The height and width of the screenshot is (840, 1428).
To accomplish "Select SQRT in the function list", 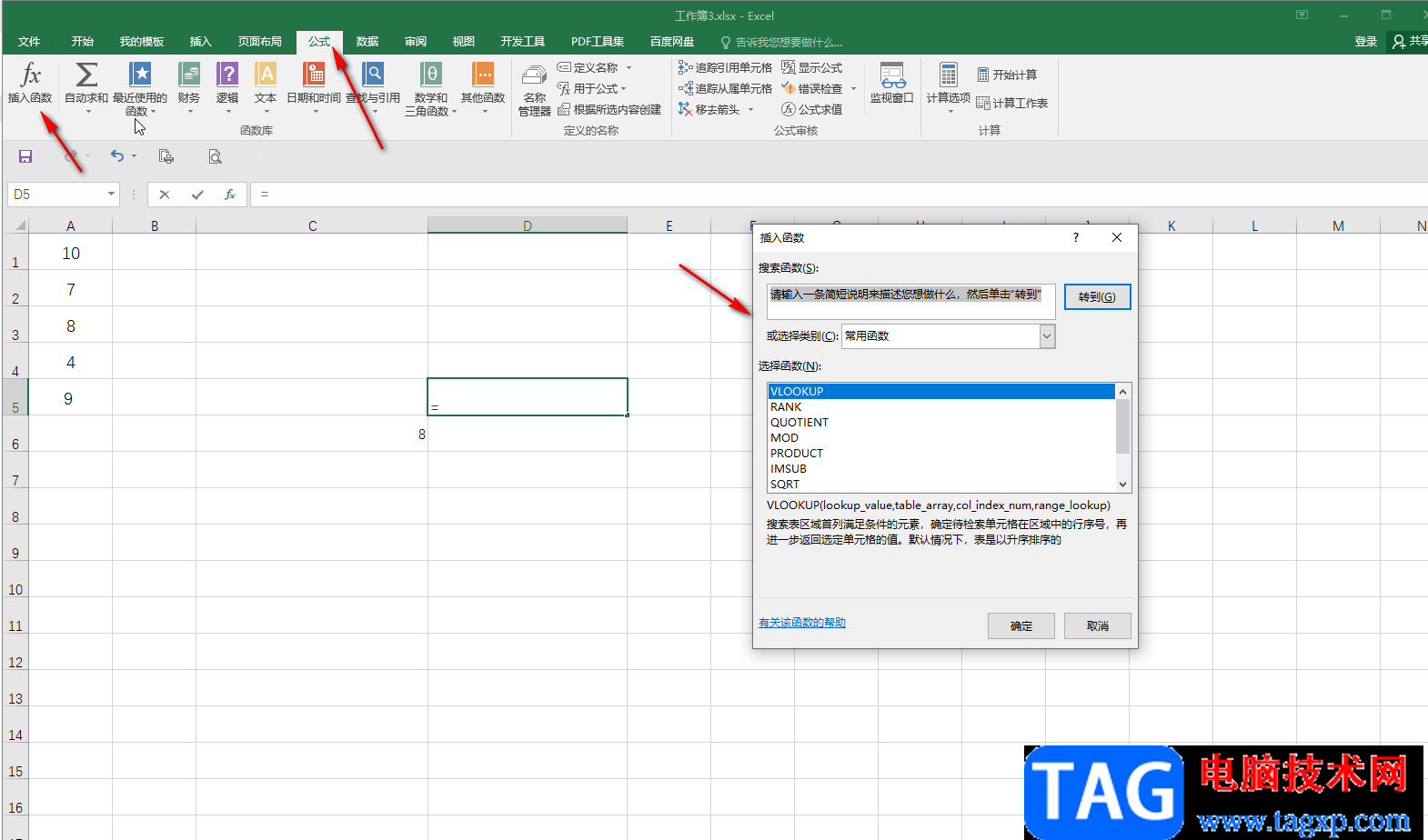I will 941,485.
